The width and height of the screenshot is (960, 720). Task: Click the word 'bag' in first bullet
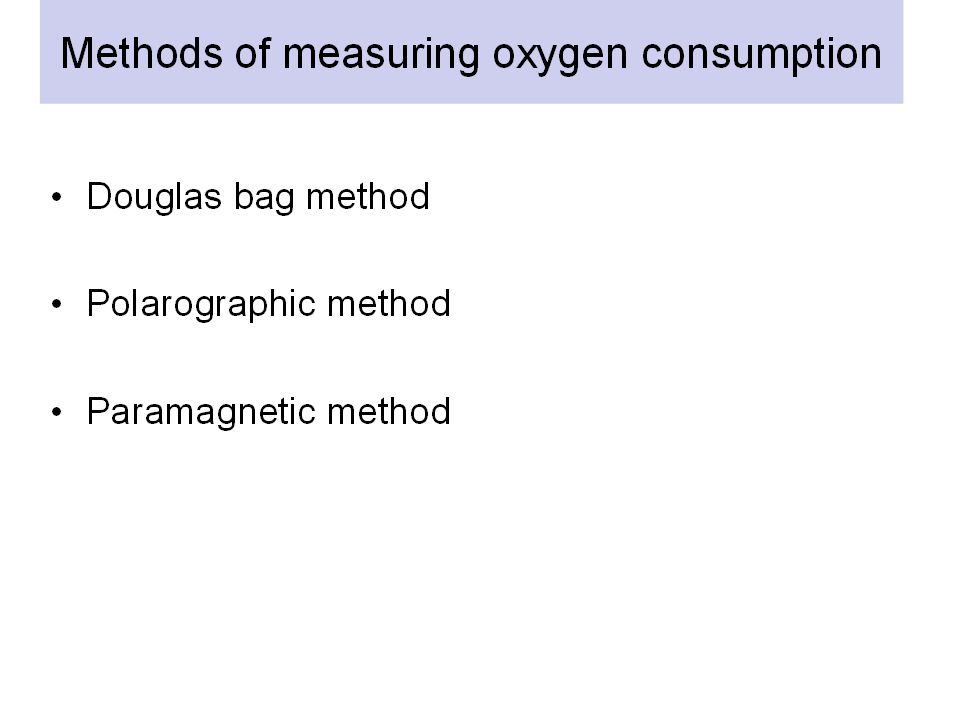(263, 198)
